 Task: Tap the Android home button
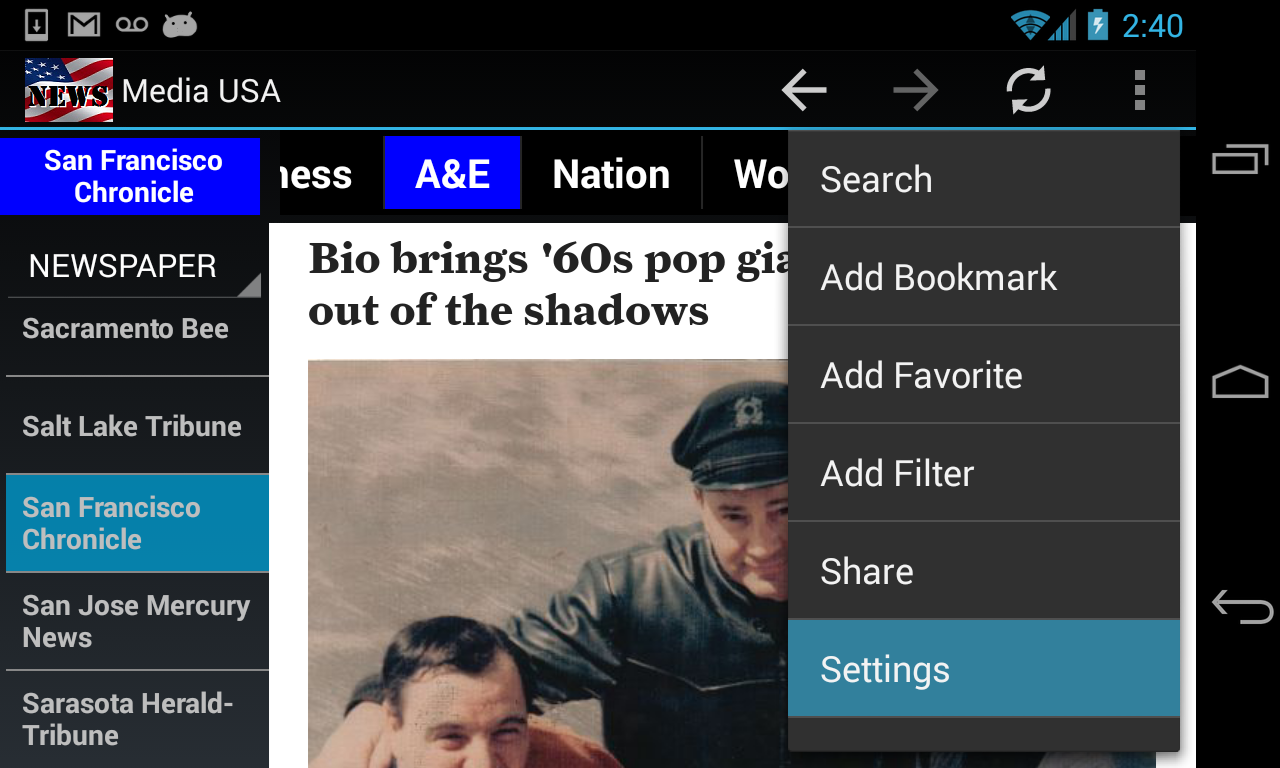(x=1240, y=383)
